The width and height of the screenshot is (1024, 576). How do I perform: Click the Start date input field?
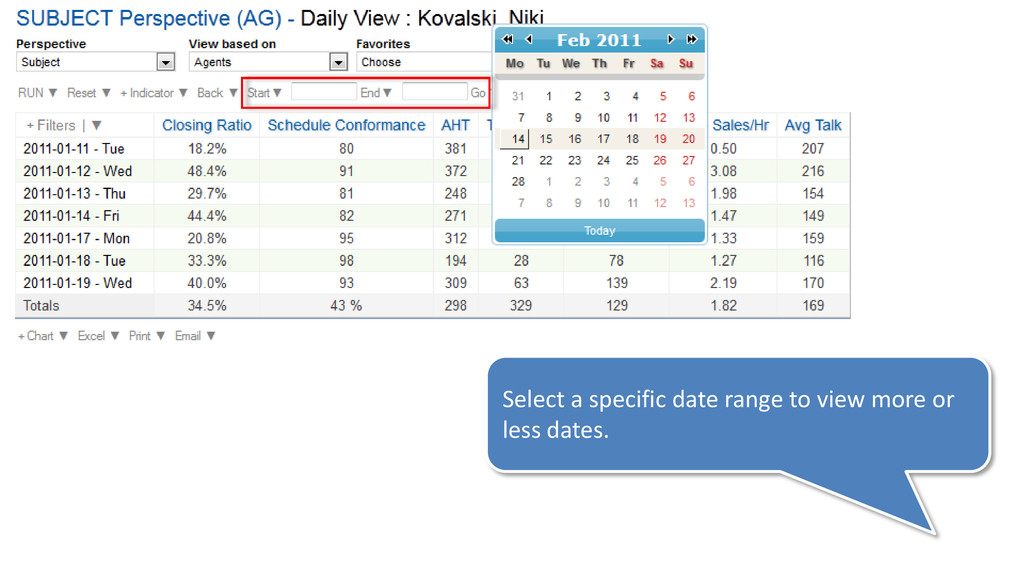(x=324, y=92)
